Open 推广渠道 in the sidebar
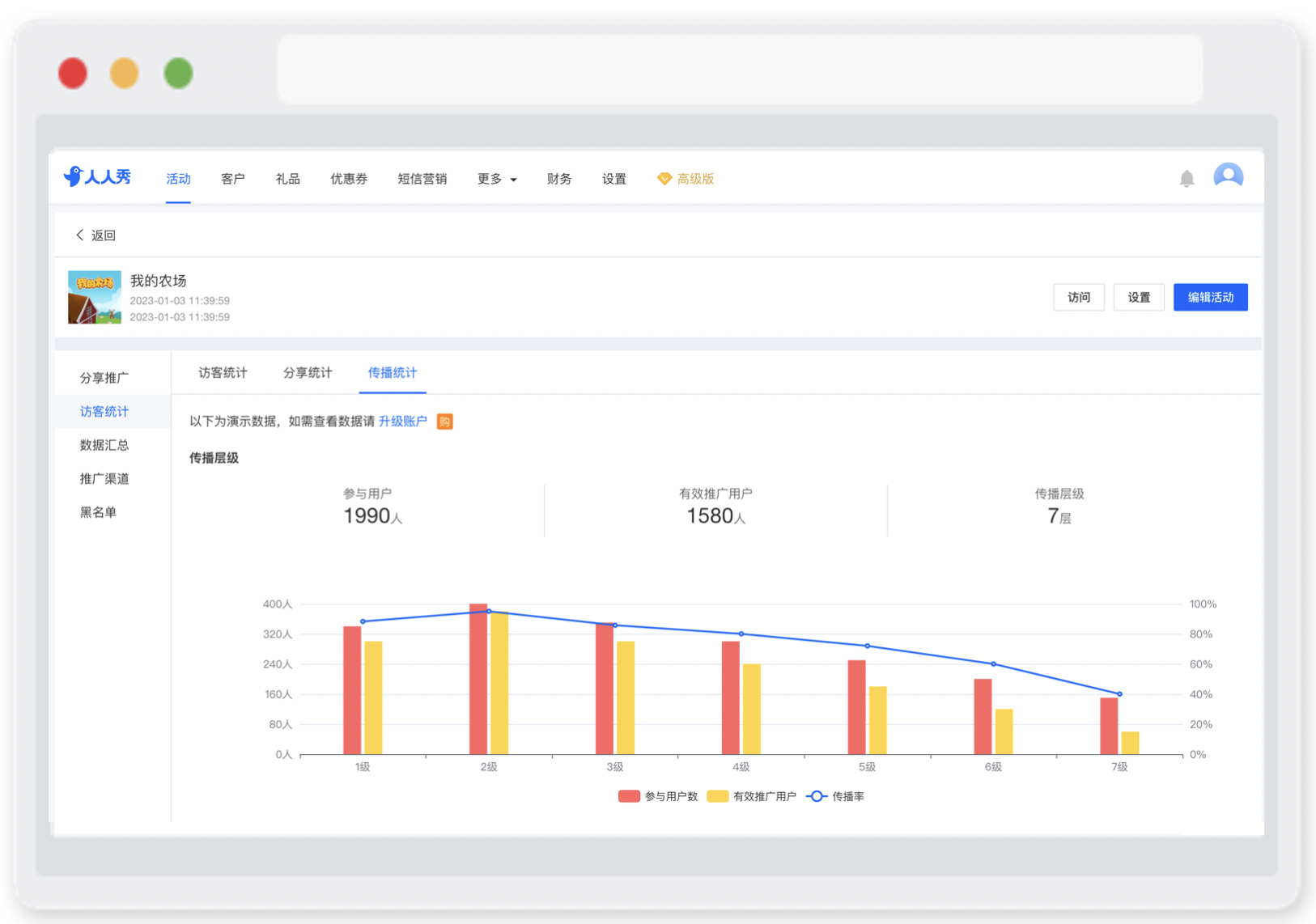Viewport: 1316px width, 924px height. click(x=104, y=479)
